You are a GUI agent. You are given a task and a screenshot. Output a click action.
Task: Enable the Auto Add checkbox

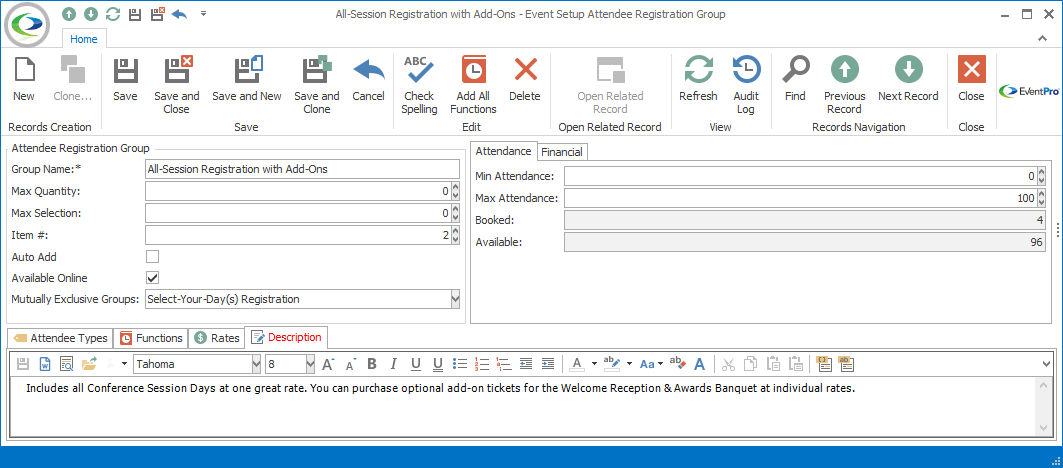click(x=153, y=257)
